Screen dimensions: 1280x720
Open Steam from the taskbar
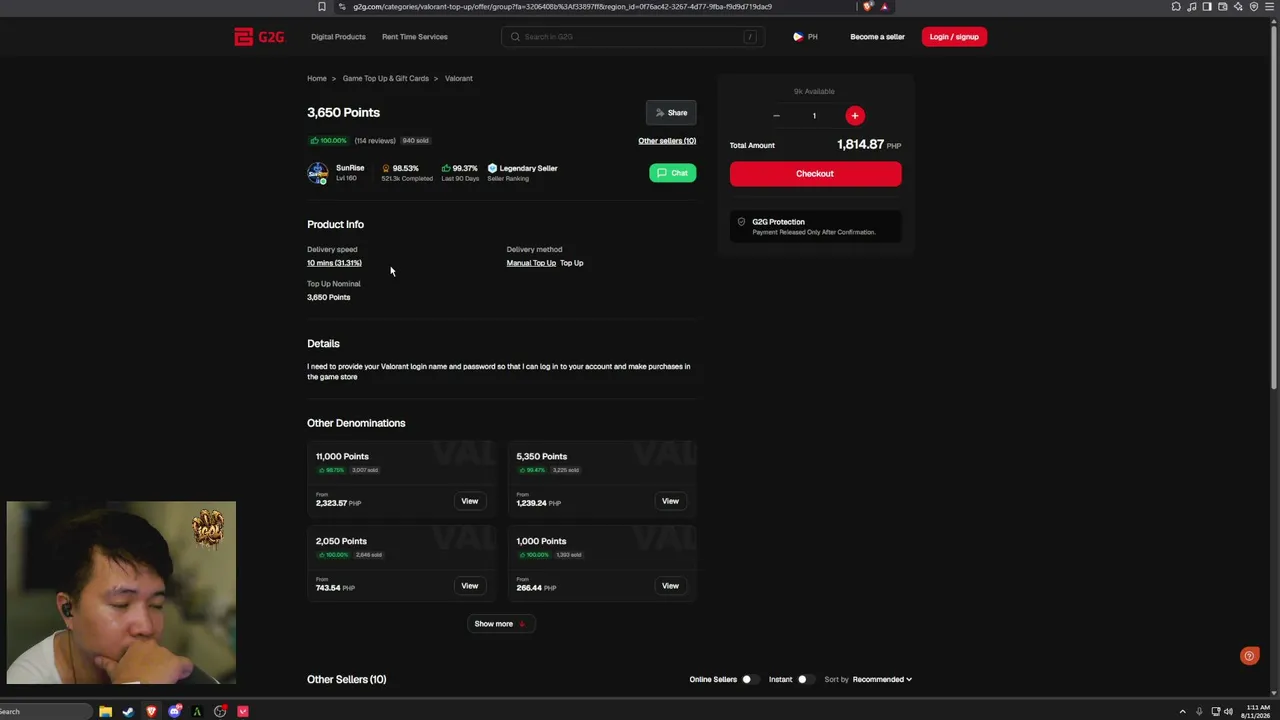pyautogui.click(x=128, y=712)
